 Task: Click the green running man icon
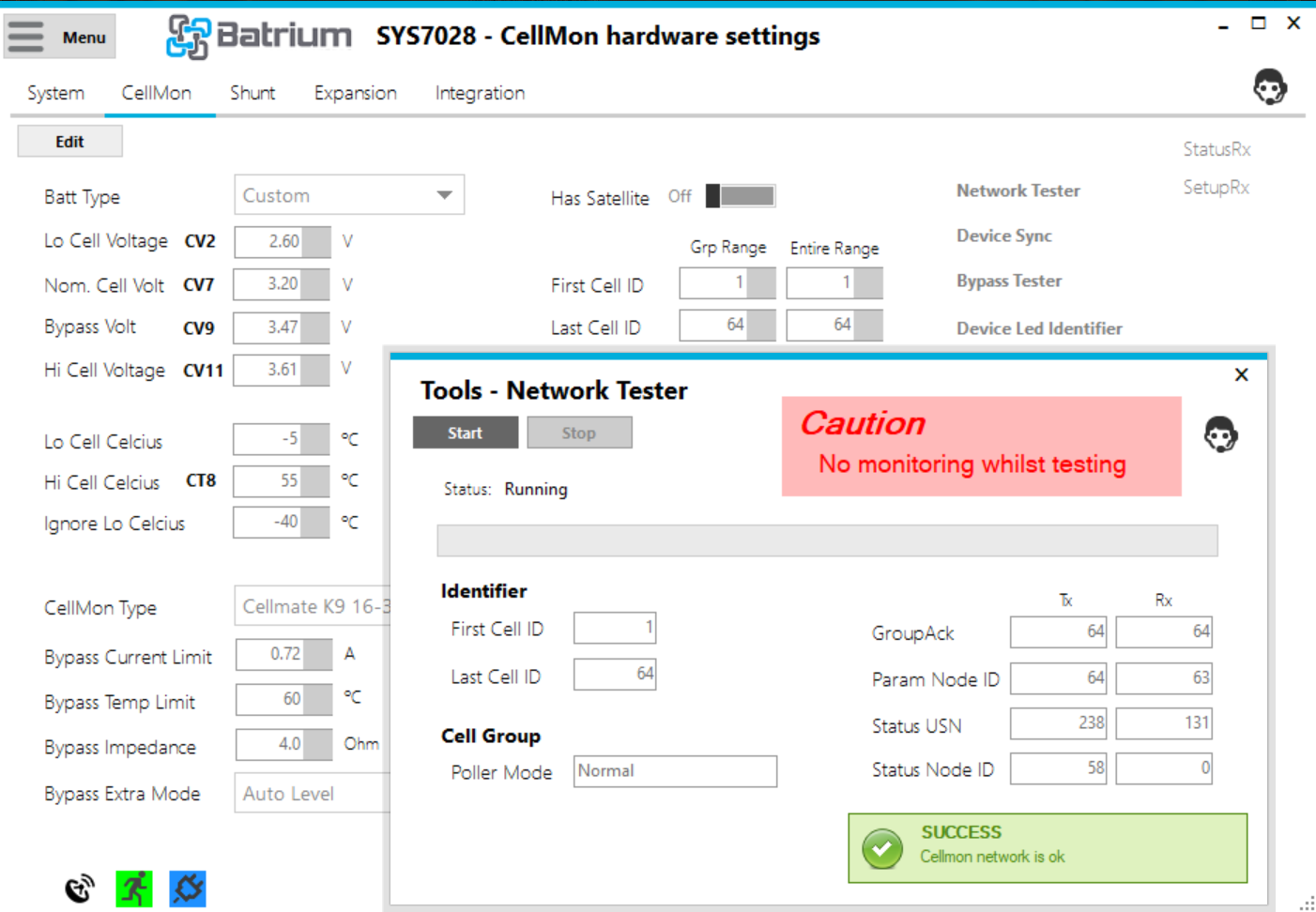[134, 888]
